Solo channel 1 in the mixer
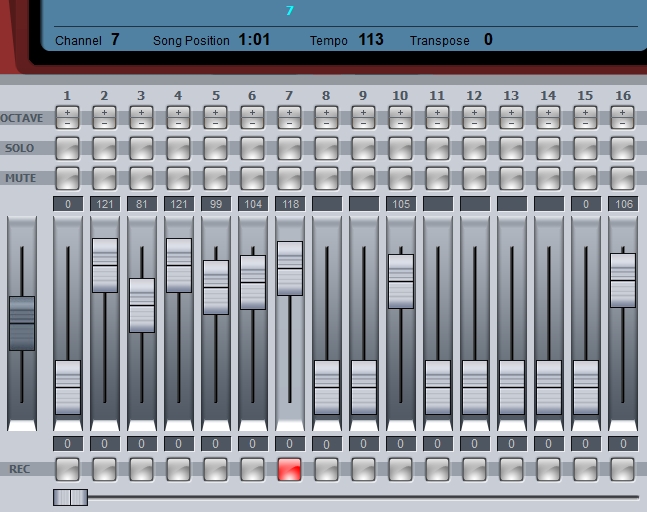Viewport: 647px width, 512px height. pos(67,148)
